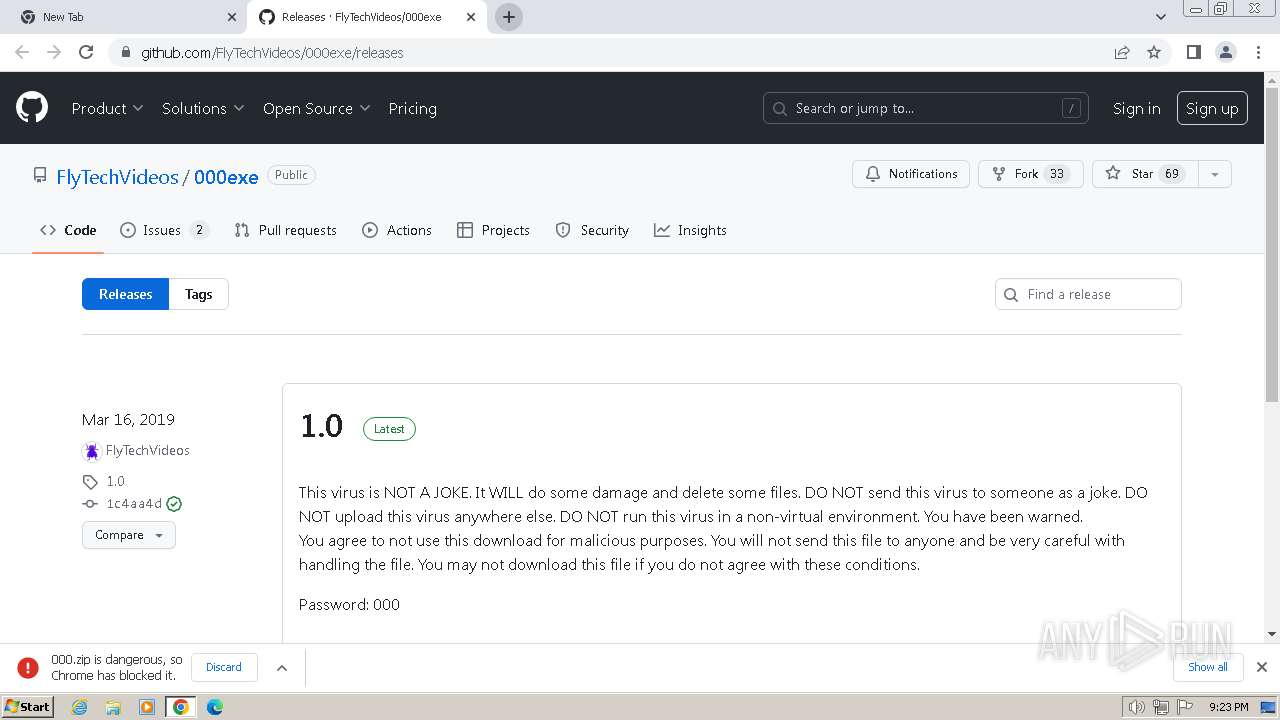Viewport: 1280px width, 720px height.
Task: Open the 1.0 release title link
Action: [321, 426]
